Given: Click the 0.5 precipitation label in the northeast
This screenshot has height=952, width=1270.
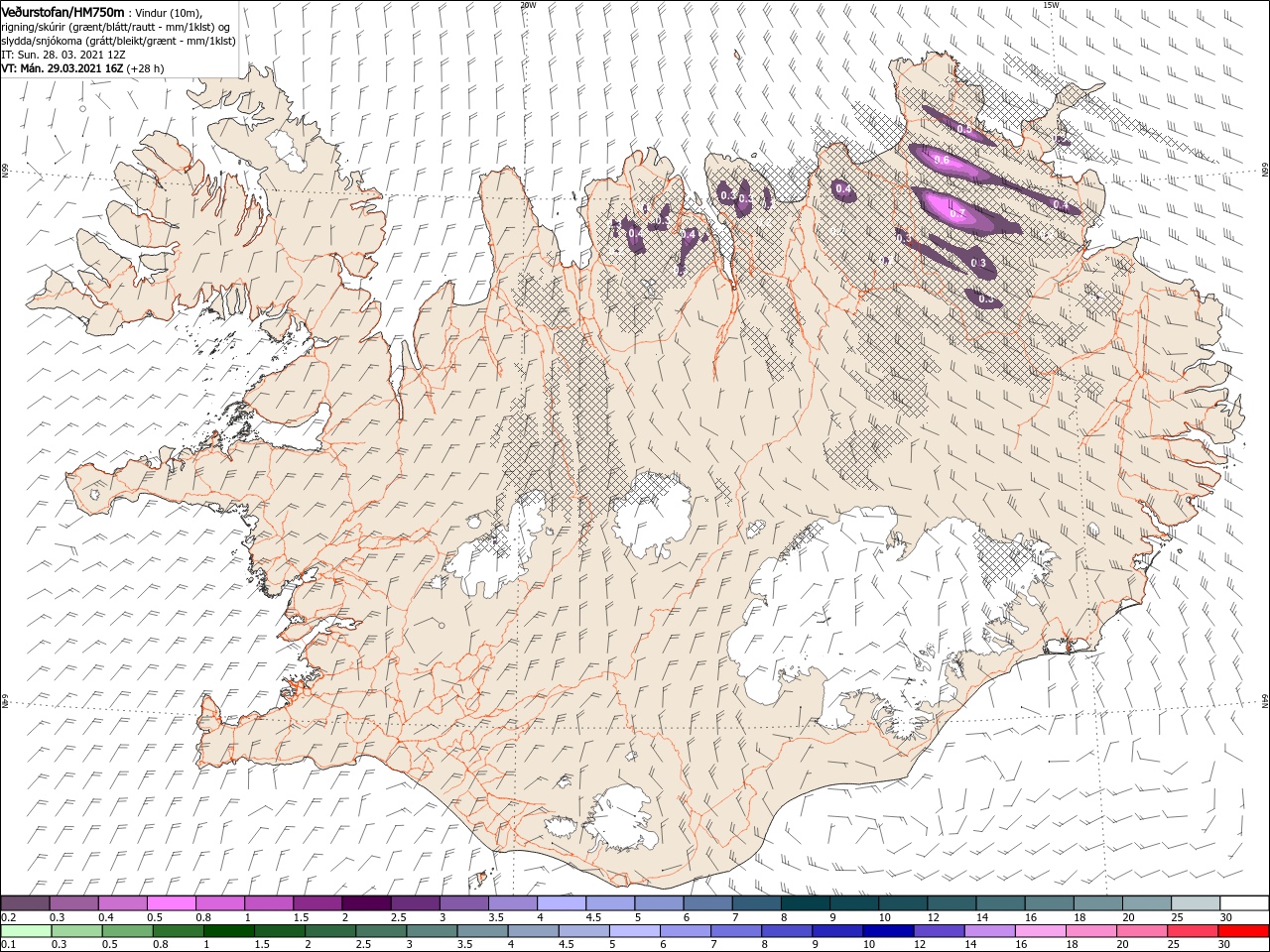Looking at the screenshot, I should coord(964,129).
